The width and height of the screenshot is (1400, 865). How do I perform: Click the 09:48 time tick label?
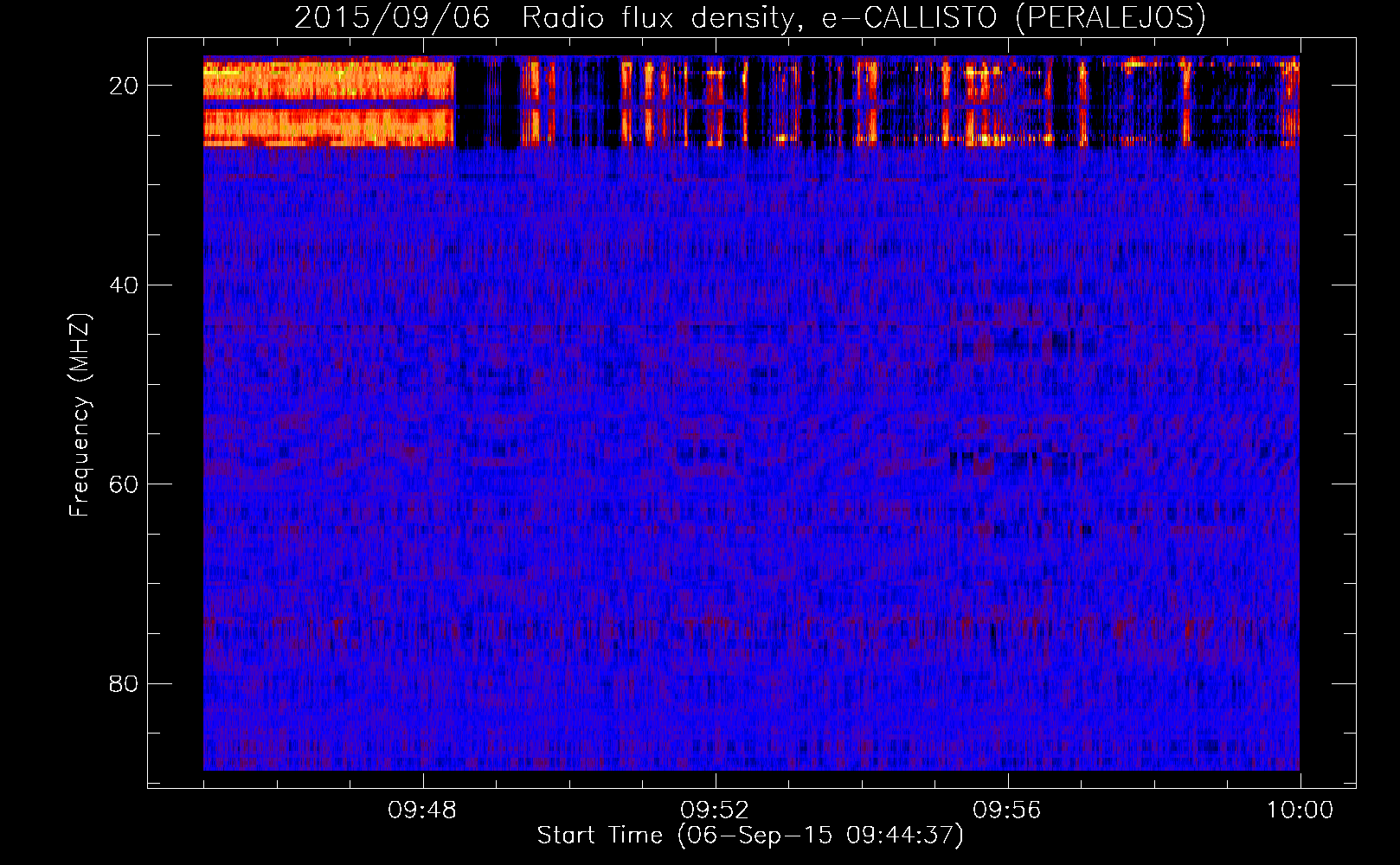coord(422,811)
